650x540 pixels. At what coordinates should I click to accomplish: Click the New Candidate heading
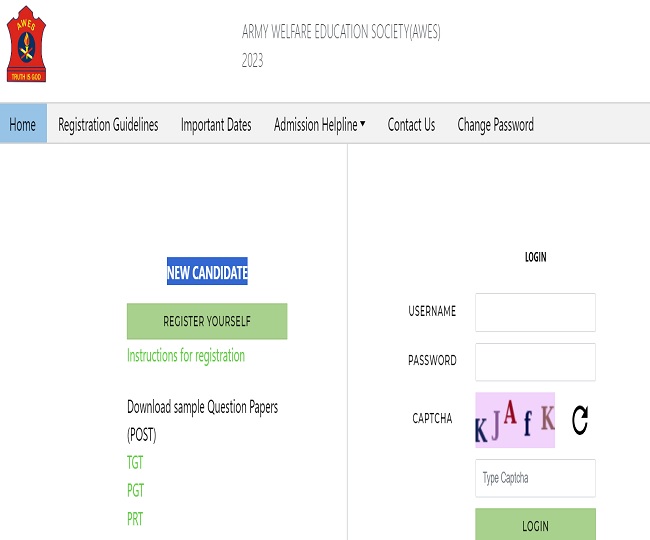207,272
